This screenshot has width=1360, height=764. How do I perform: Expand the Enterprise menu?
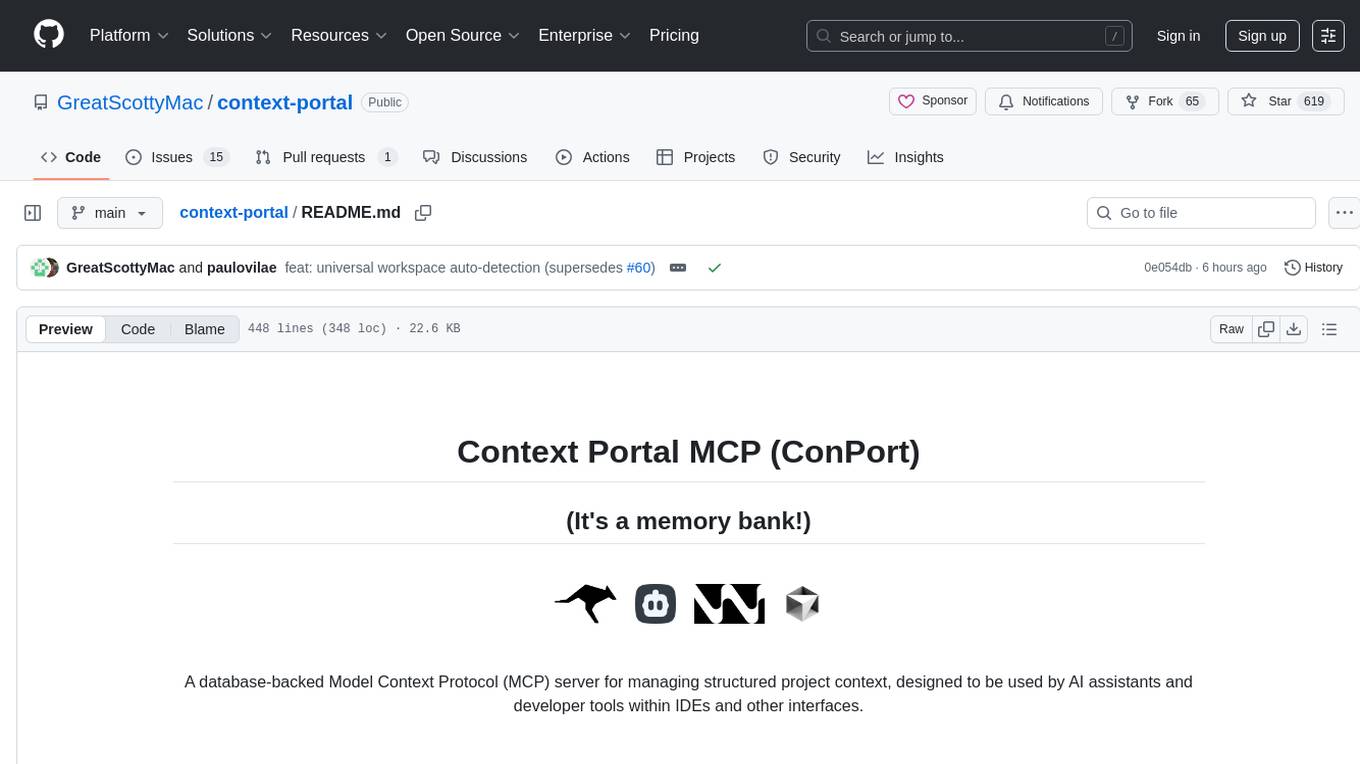[x=585, y=35]
